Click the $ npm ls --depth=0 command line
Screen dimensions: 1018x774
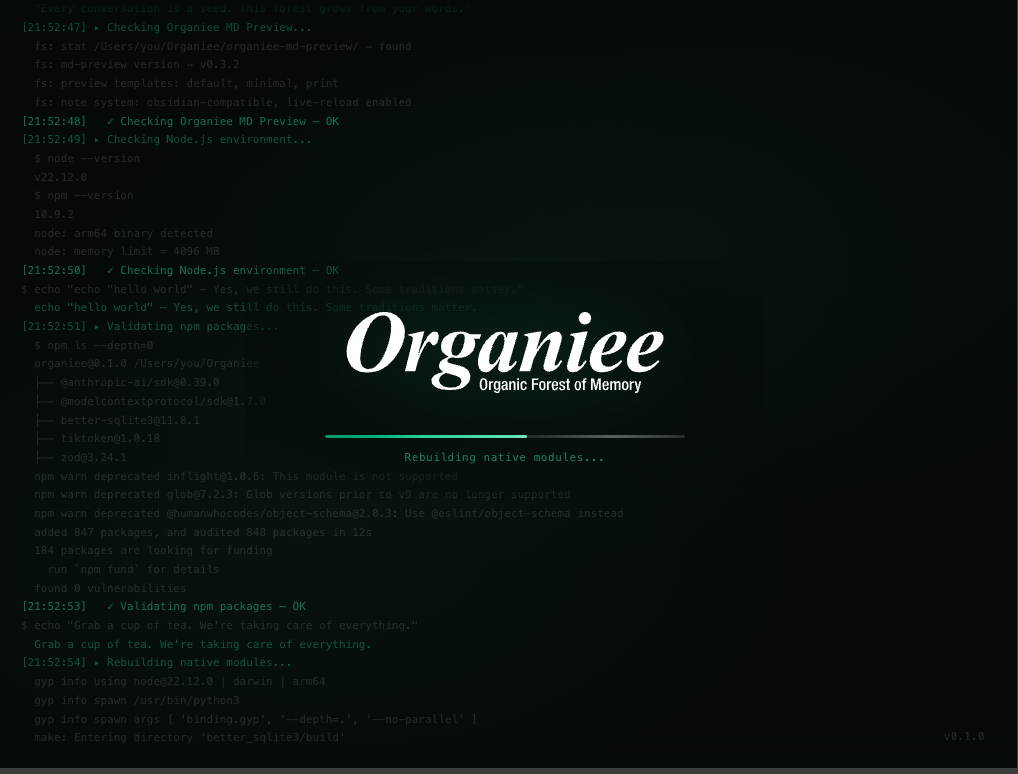click(x=93, y=345)
